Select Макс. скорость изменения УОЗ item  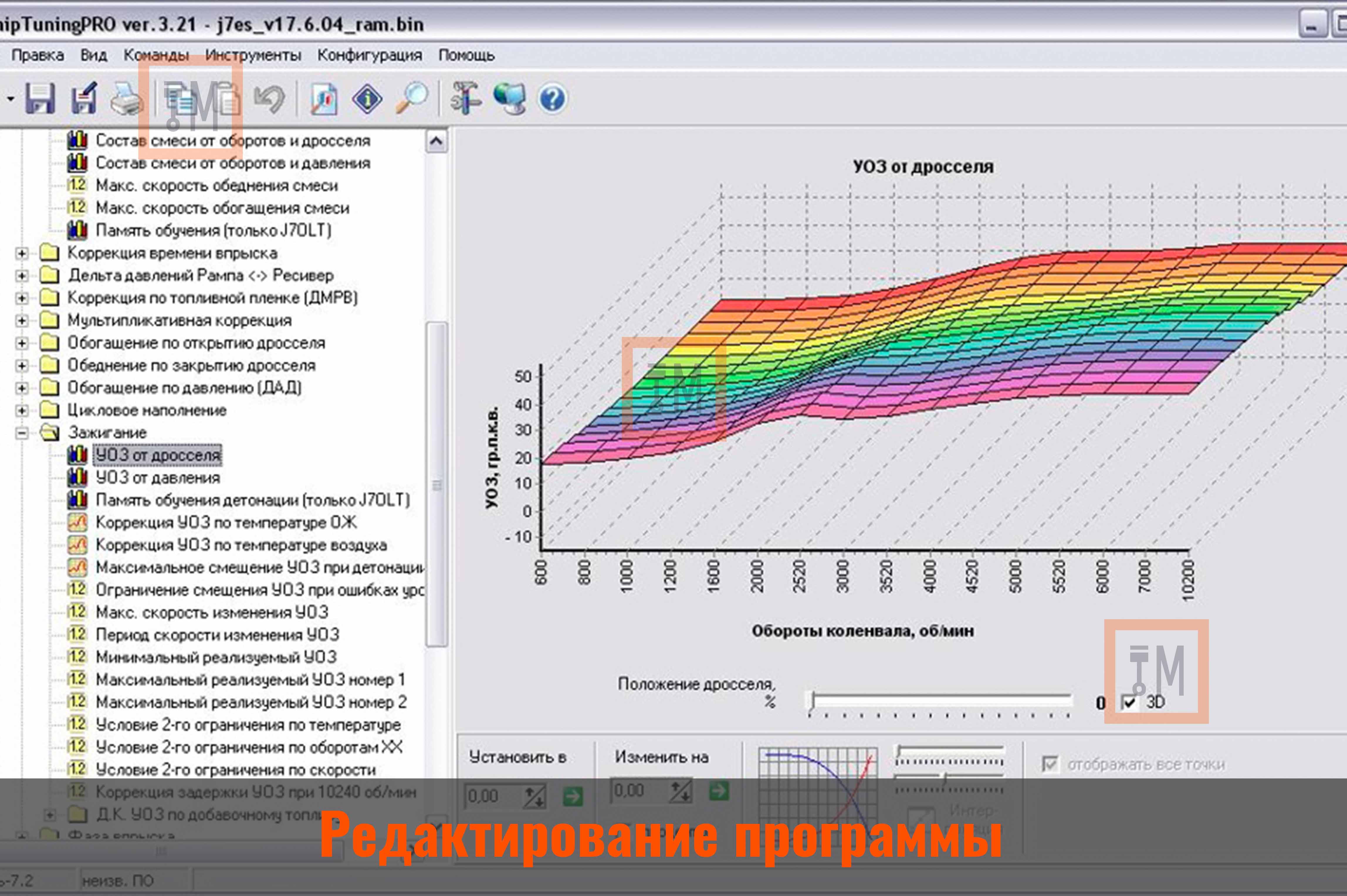[x=212, y=612]
